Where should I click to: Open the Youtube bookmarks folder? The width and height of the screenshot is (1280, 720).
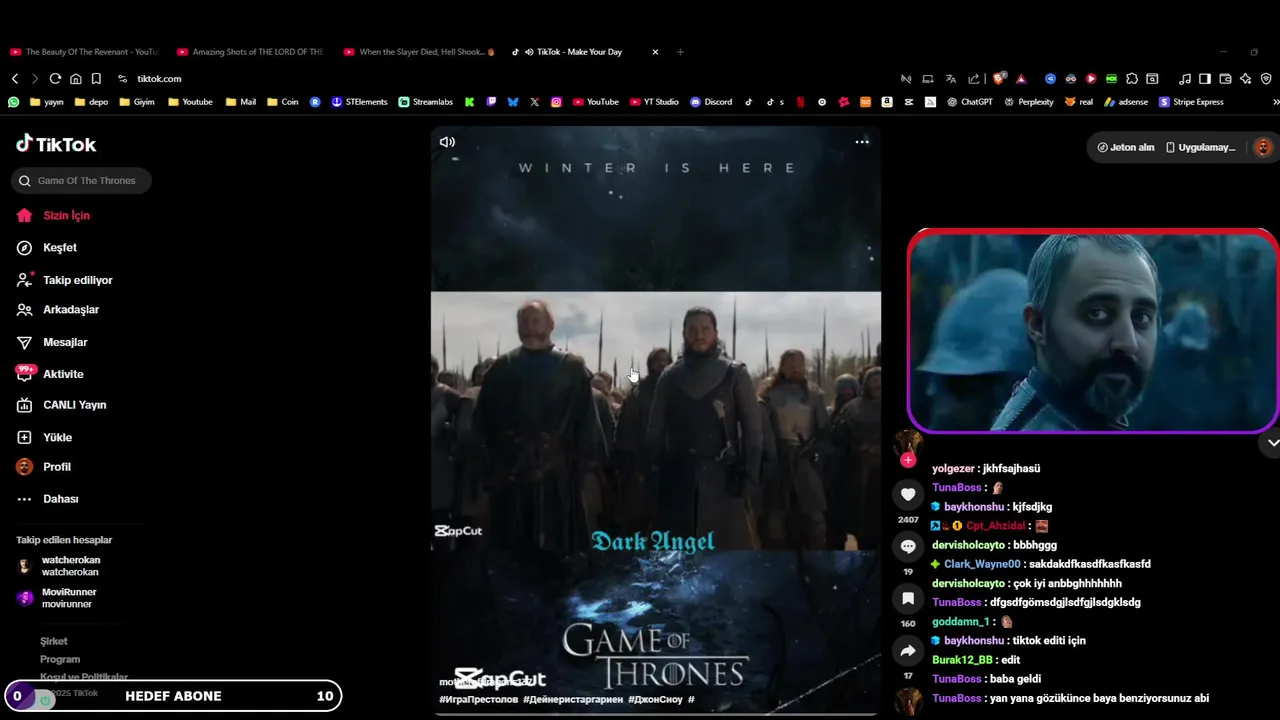(x=190, y=102)
